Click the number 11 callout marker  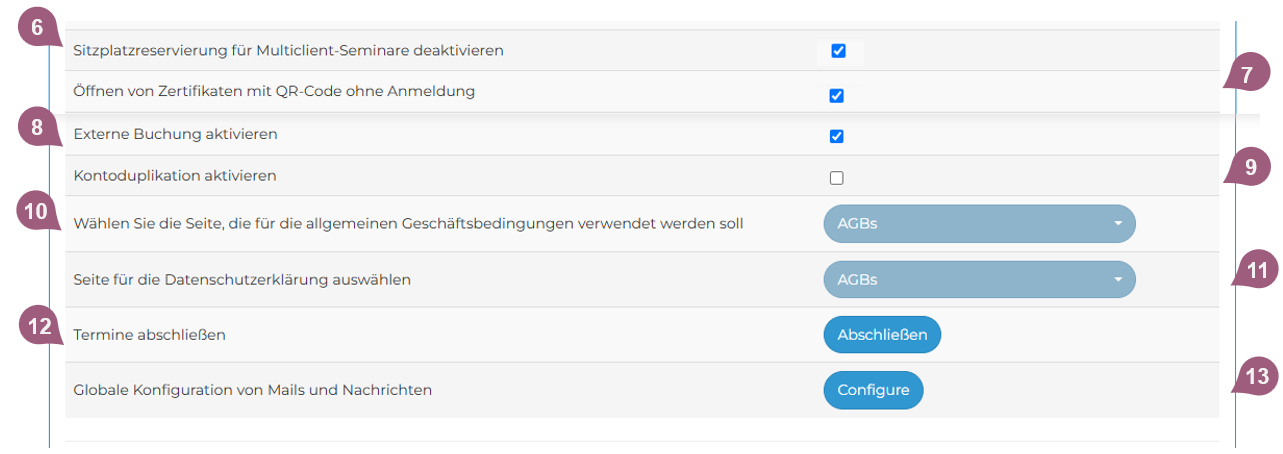click(1258, 270)
